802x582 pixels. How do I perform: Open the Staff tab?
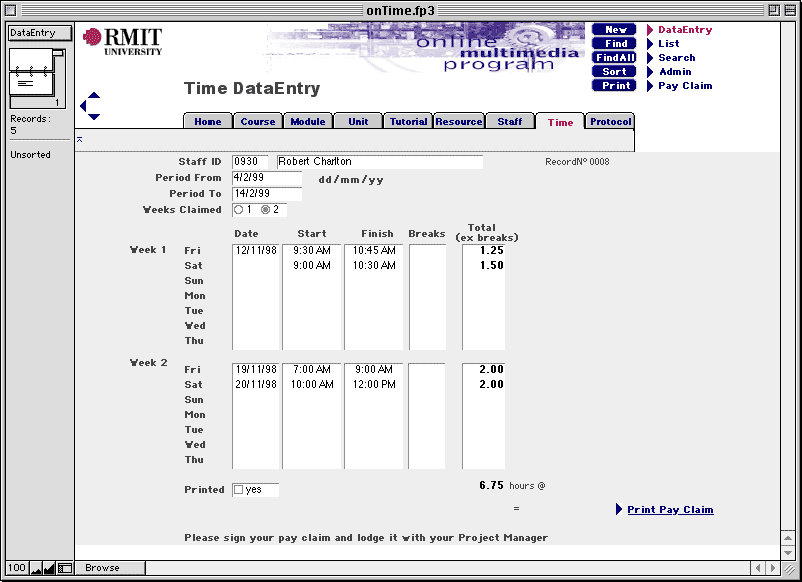510,121
